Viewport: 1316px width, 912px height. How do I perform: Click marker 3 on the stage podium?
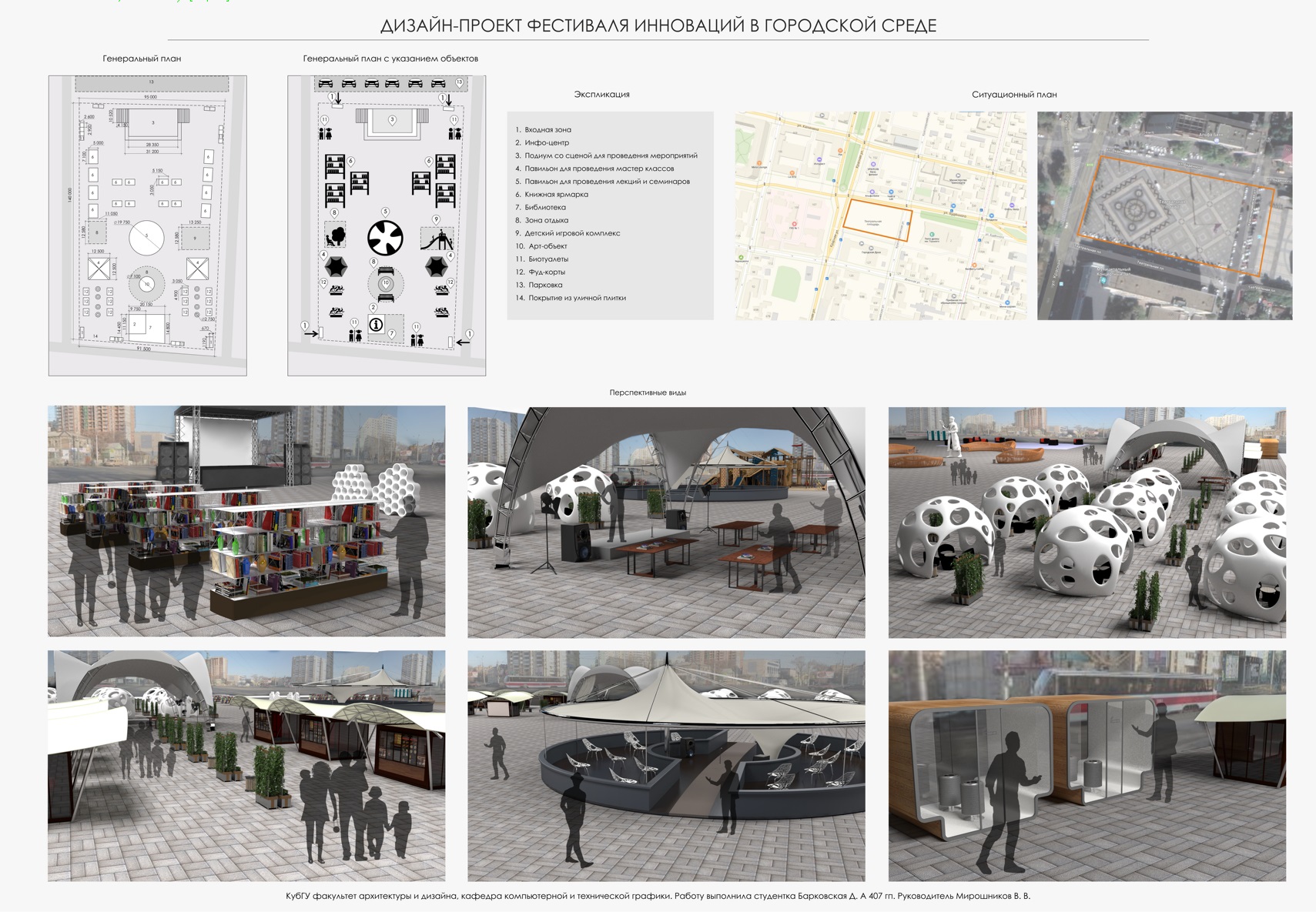392,121
